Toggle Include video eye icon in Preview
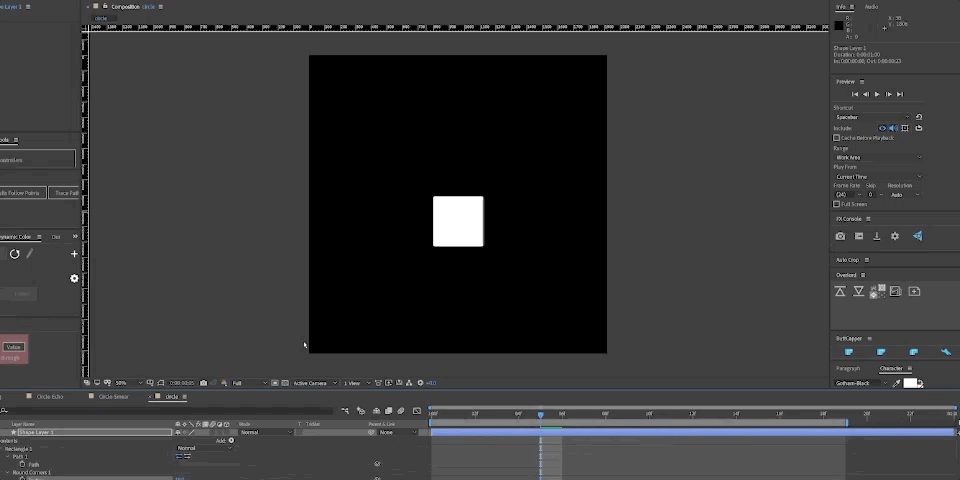 (882, 128)
